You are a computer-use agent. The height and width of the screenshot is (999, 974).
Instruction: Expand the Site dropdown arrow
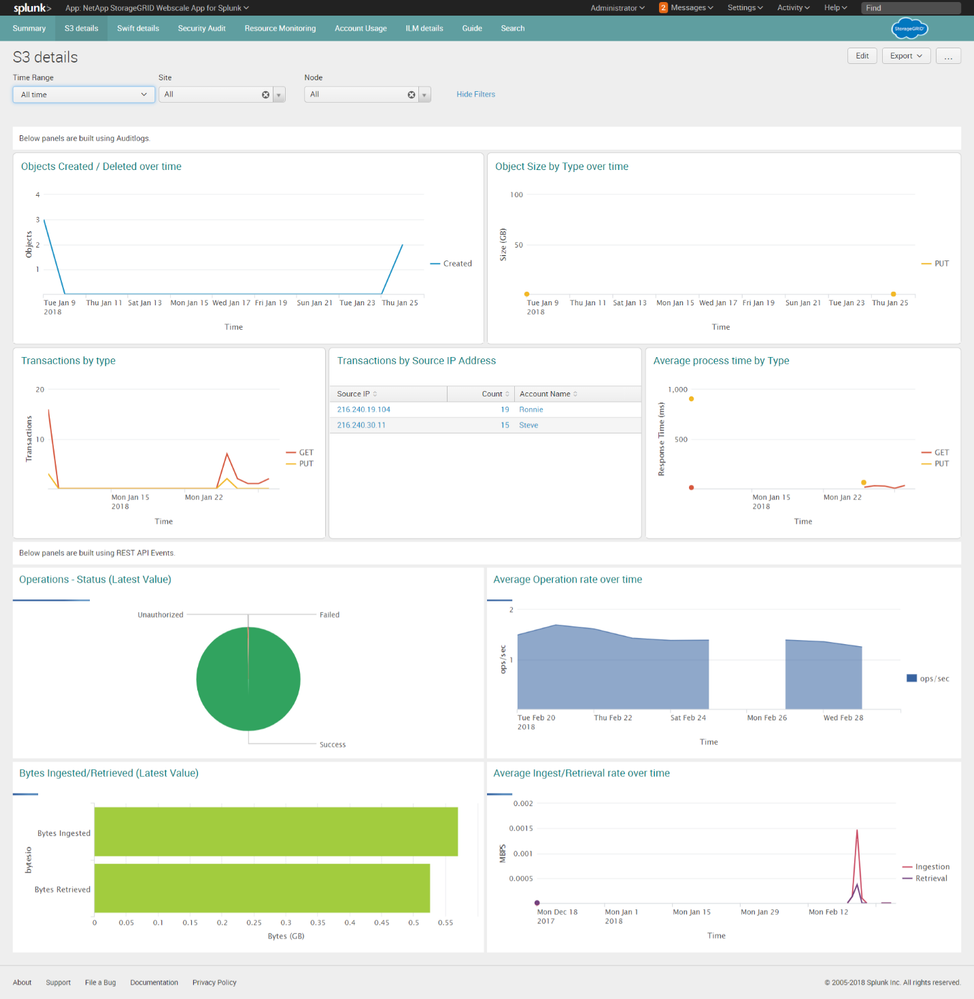(279, 95)
